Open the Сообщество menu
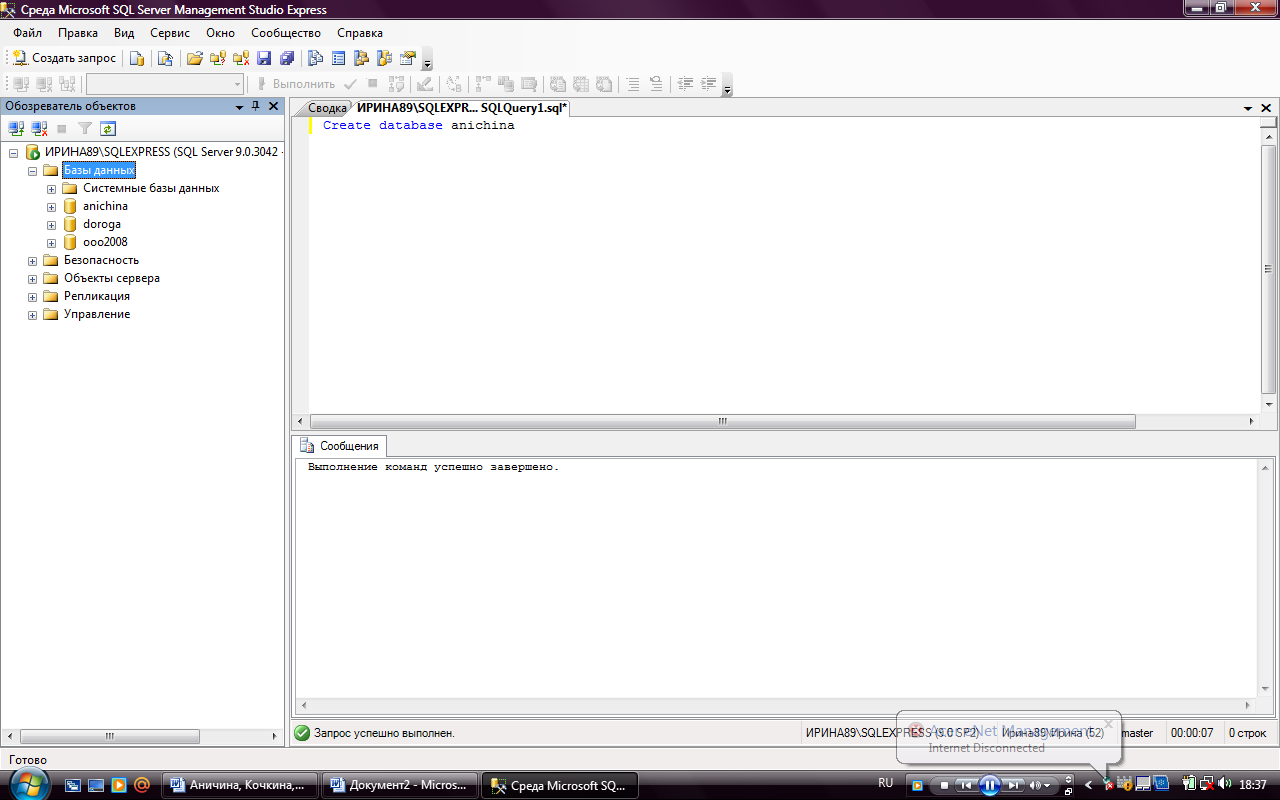Image resolution: width=1280 pixels, height=800 pixels. click(286, 33)
